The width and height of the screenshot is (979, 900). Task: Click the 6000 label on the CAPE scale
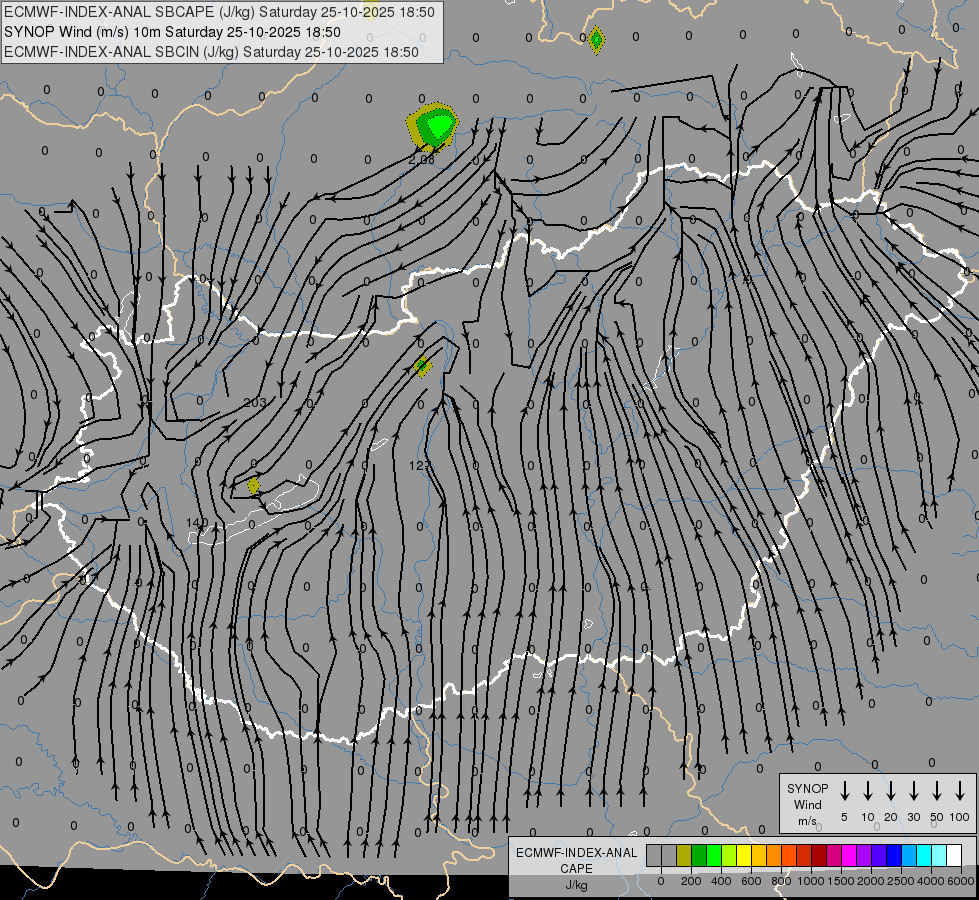click(960, 881)
